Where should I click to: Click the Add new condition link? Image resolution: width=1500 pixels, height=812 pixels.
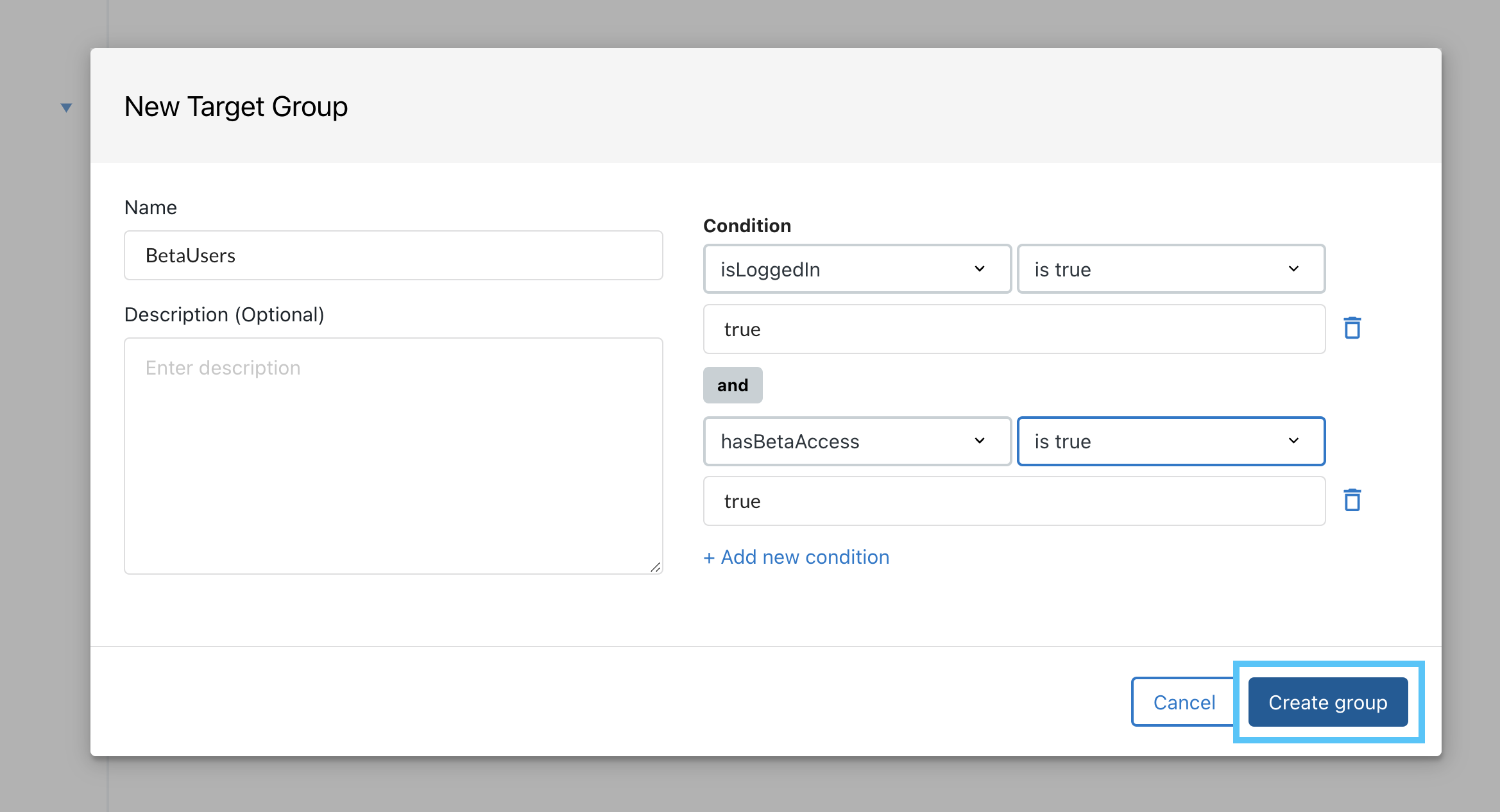pyautogui.click(x=796, y=557)
